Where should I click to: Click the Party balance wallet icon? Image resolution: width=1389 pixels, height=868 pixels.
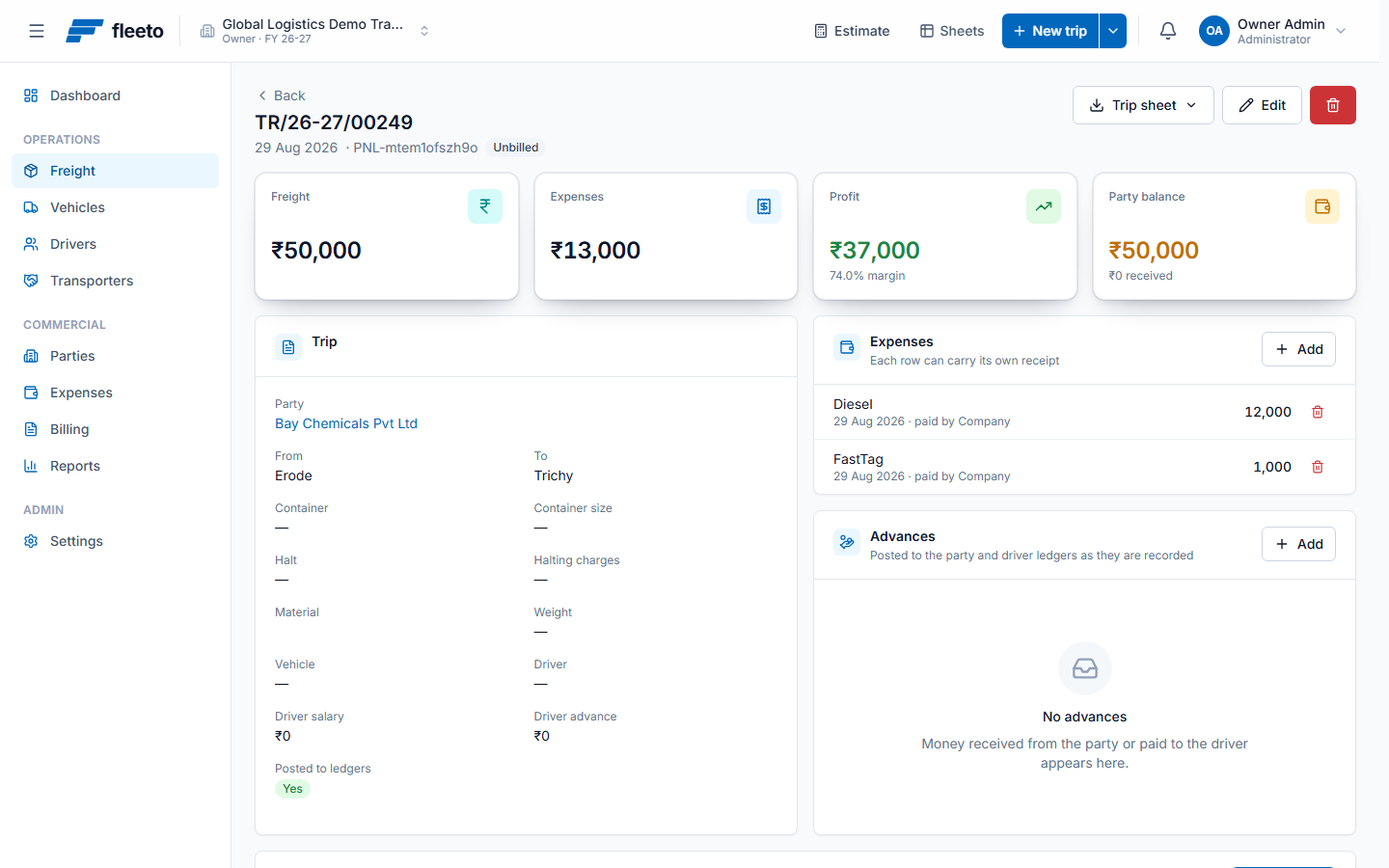pos(1322,206)
